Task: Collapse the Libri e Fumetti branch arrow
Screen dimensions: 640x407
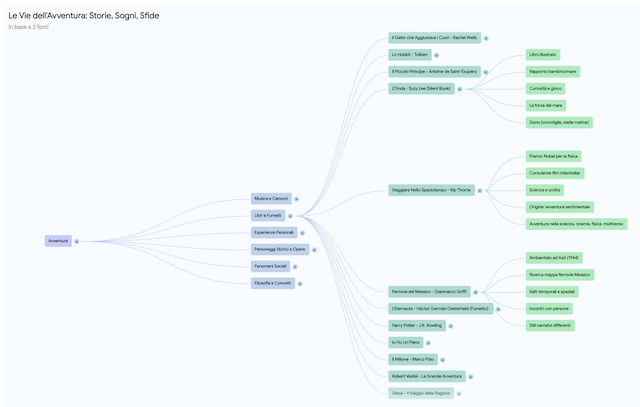Action: [291, 215]
